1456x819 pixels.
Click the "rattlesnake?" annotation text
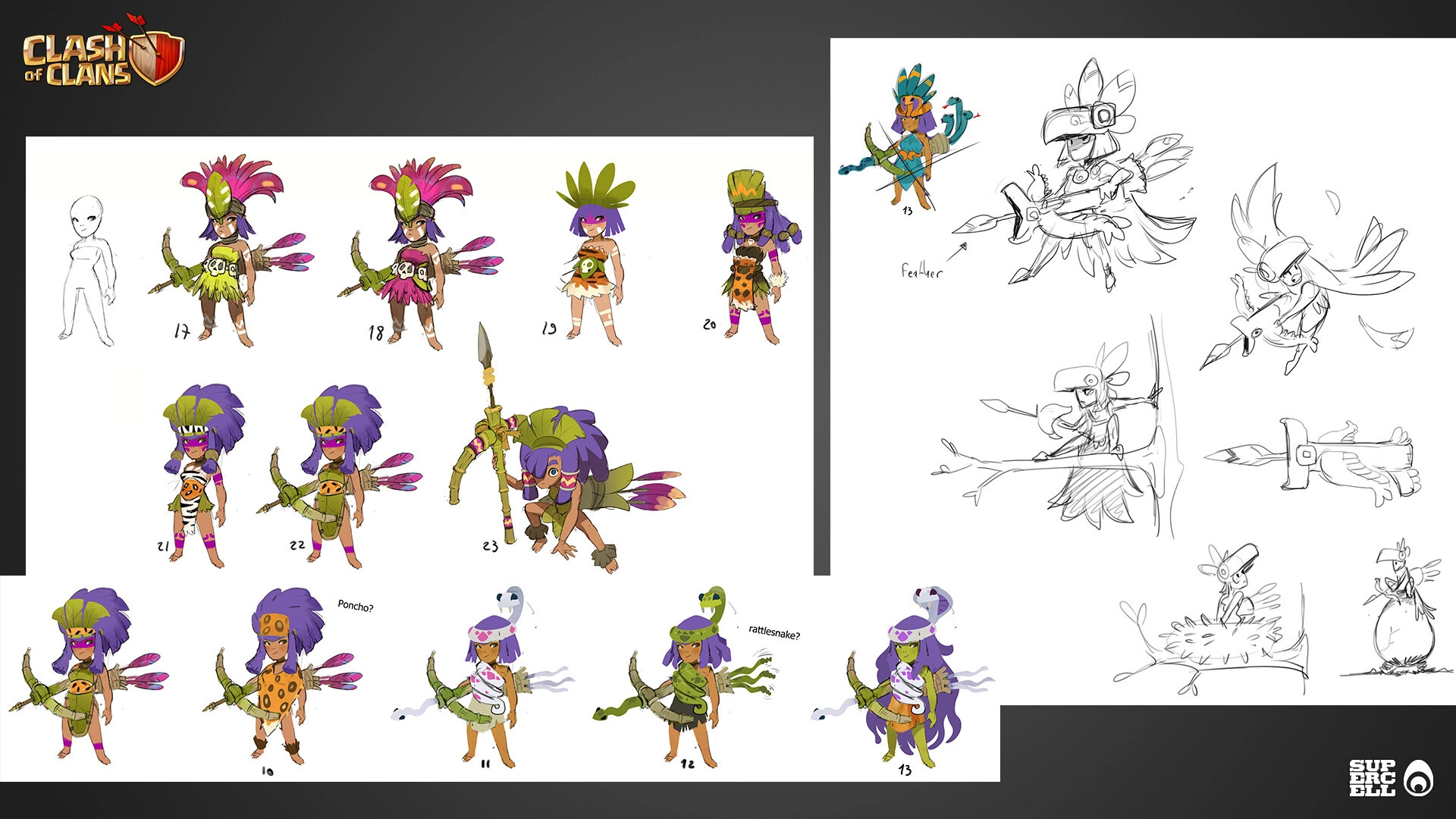pos(773,632)
